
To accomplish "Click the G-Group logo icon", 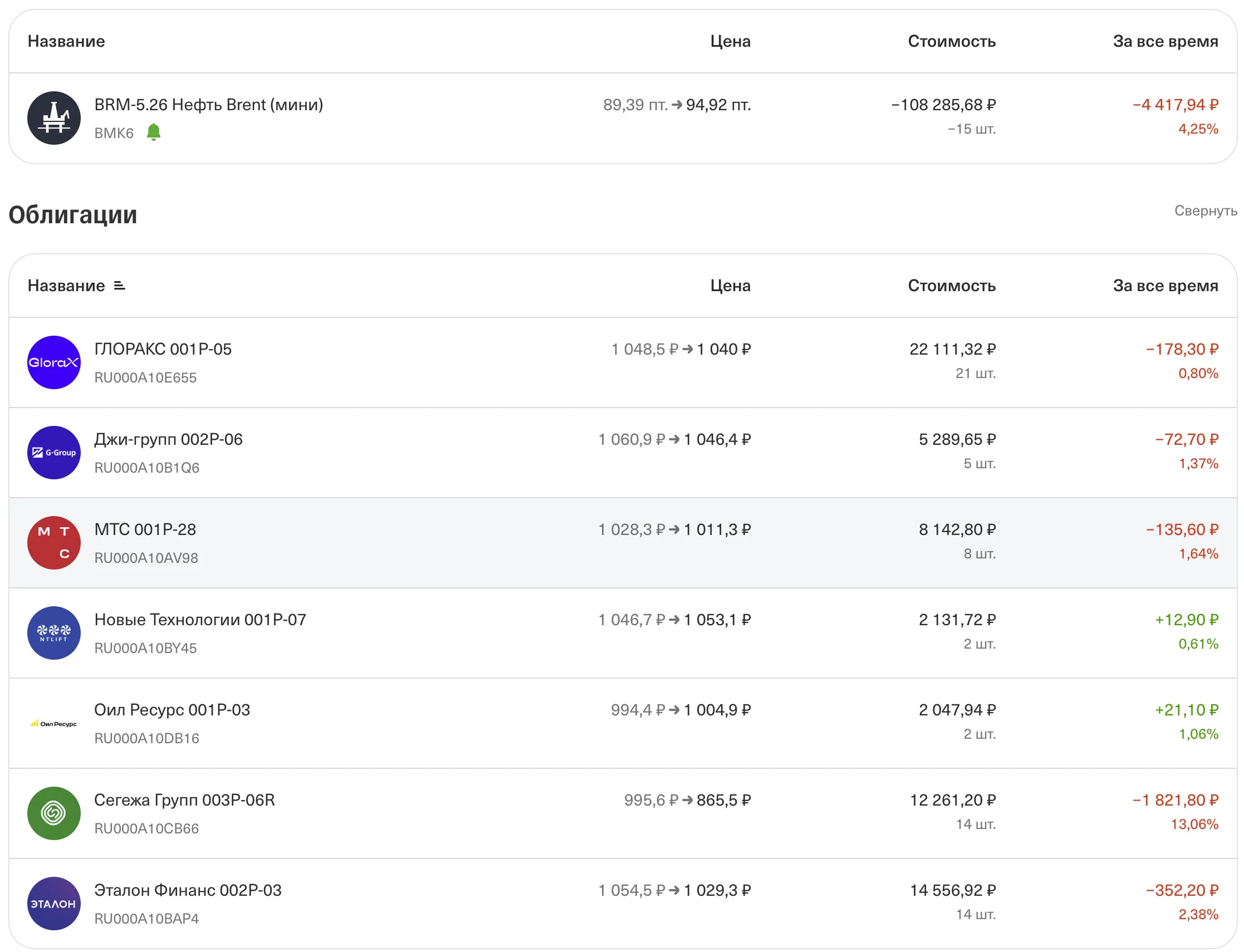I will 54,453.
